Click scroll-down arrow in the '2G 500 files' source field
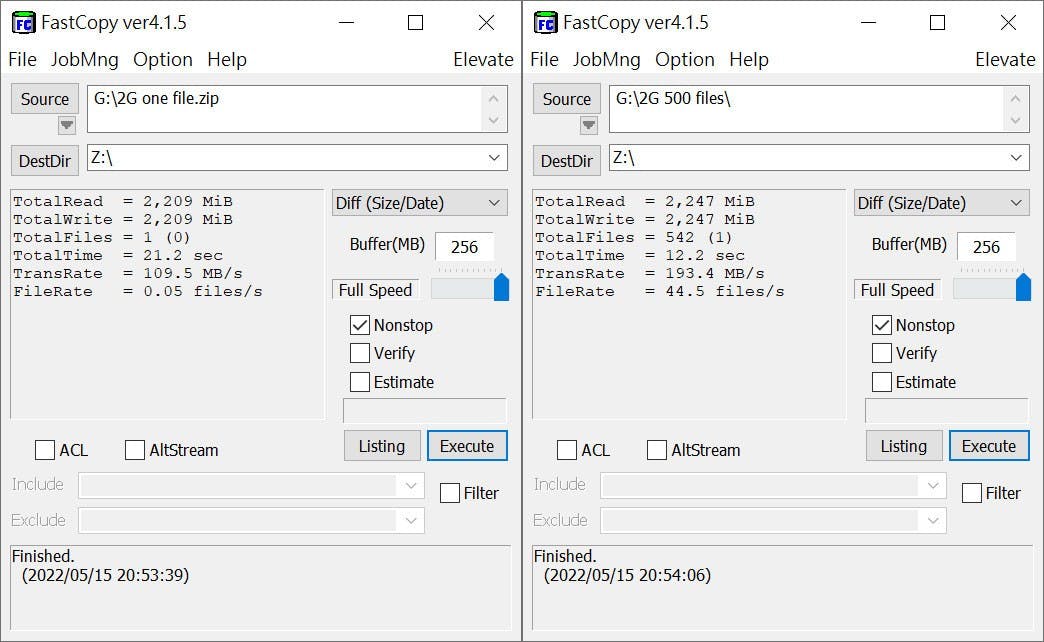The image size is (1044, 642). tap(1015, 120)
